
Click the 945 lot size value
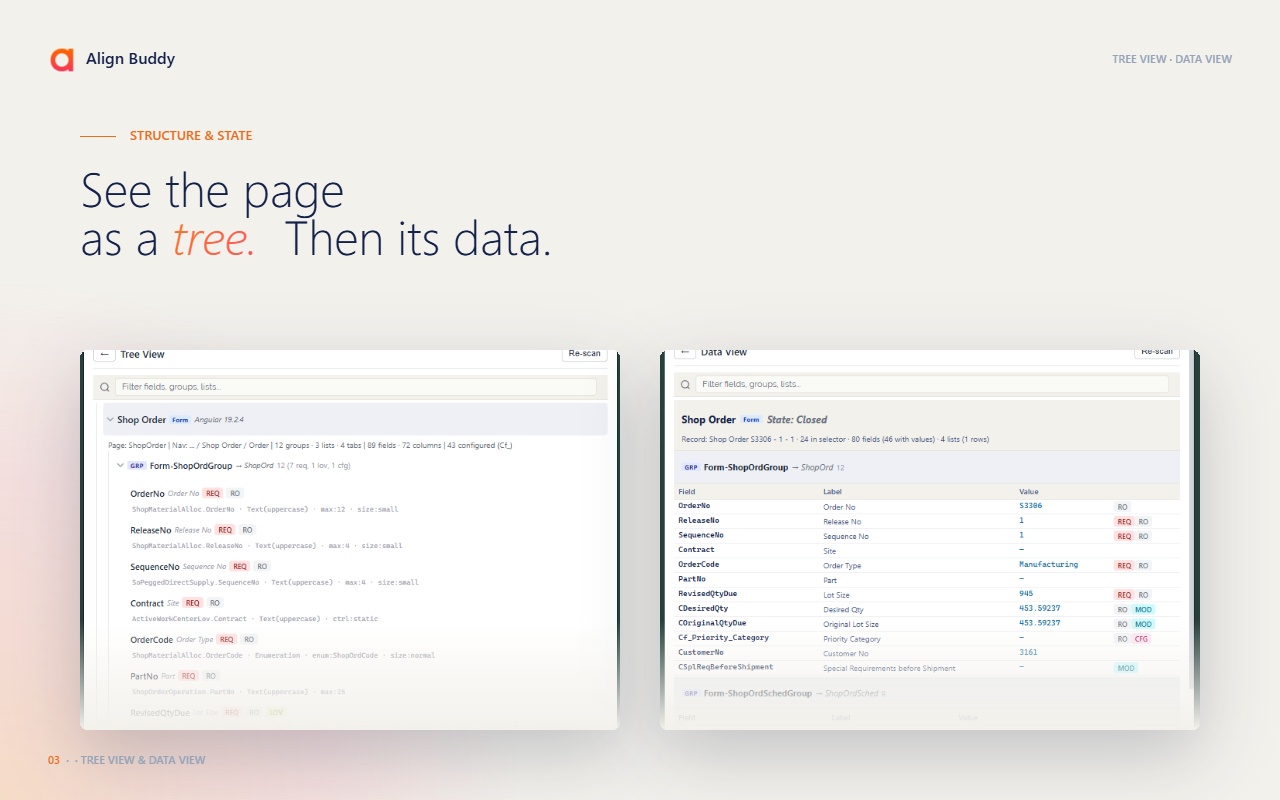pos(1026,594)
